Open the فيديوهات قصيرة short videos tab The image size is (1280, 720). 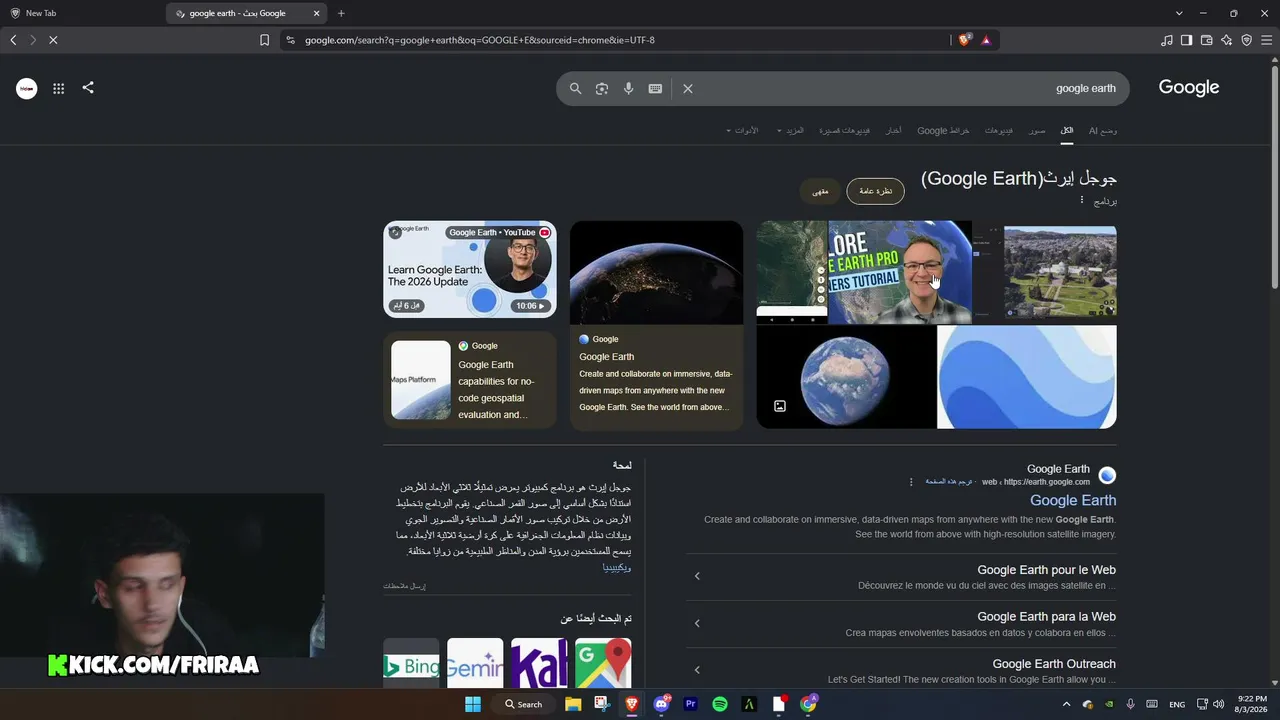pos(845,131)
